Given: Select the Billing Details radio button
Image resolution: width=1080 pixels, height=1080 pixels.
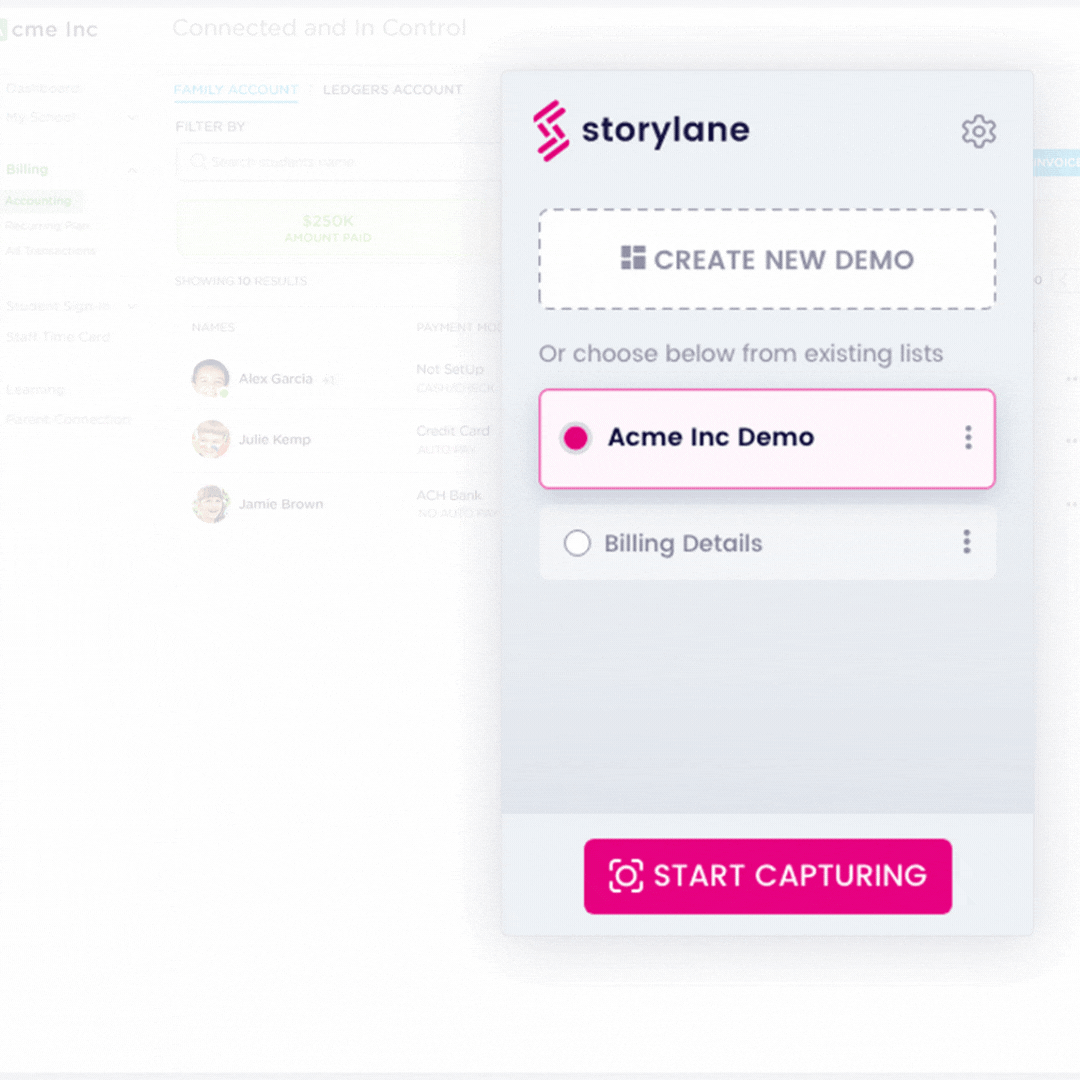Looking at the screenshot, I should pyautogui.click(x=577, y=543).
